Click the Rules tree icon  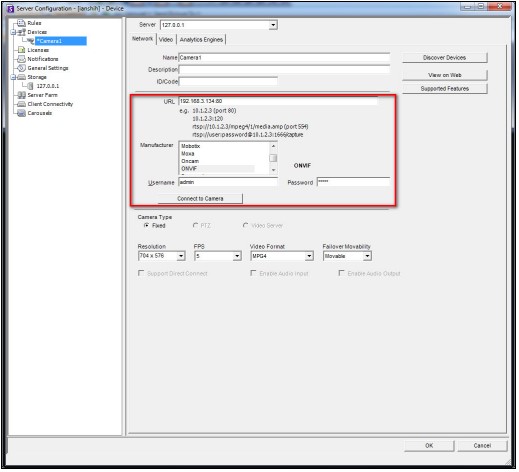(21, 23)
